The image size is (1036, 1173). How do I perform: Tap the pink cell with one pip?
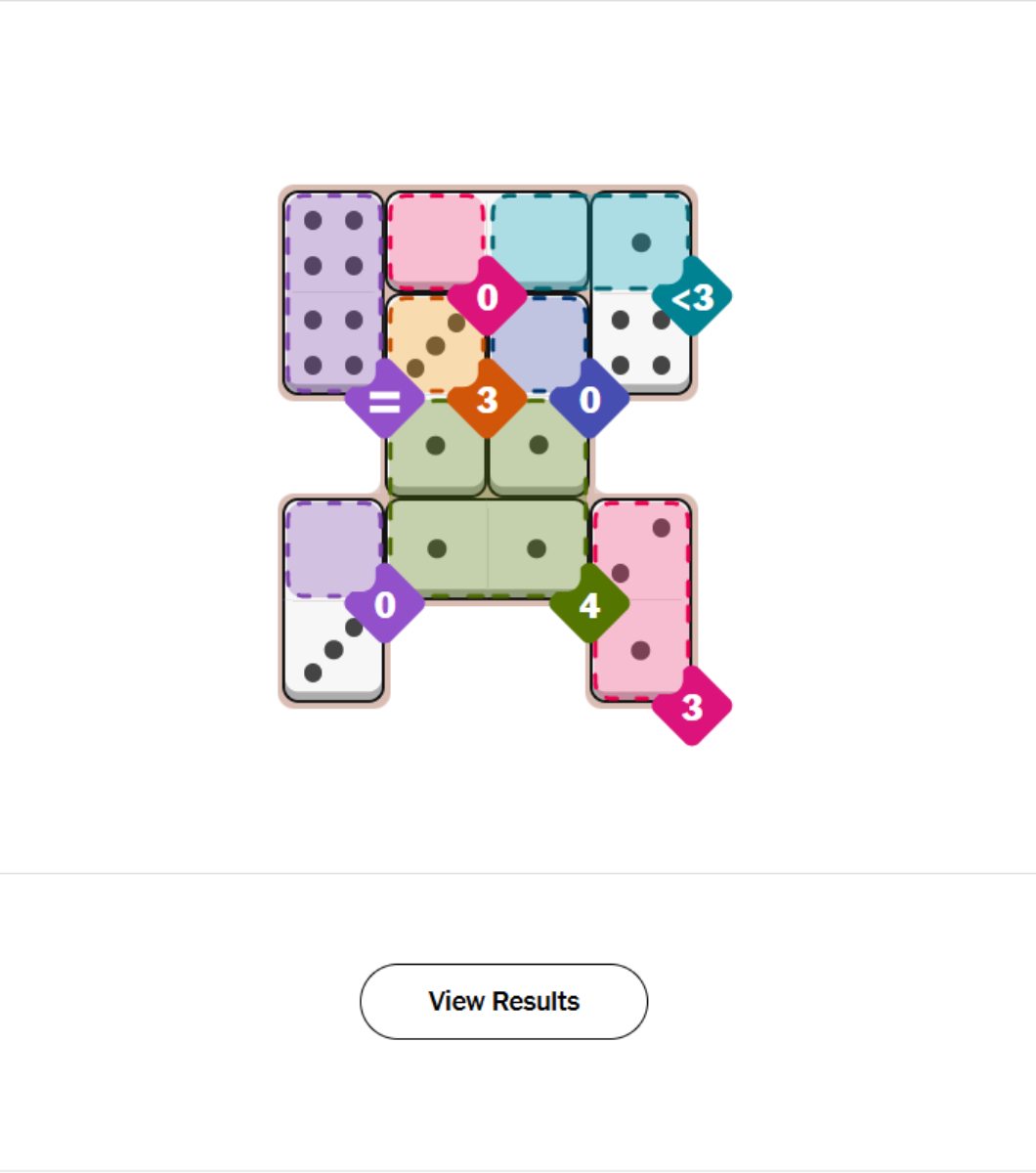(x=640, y=650)
